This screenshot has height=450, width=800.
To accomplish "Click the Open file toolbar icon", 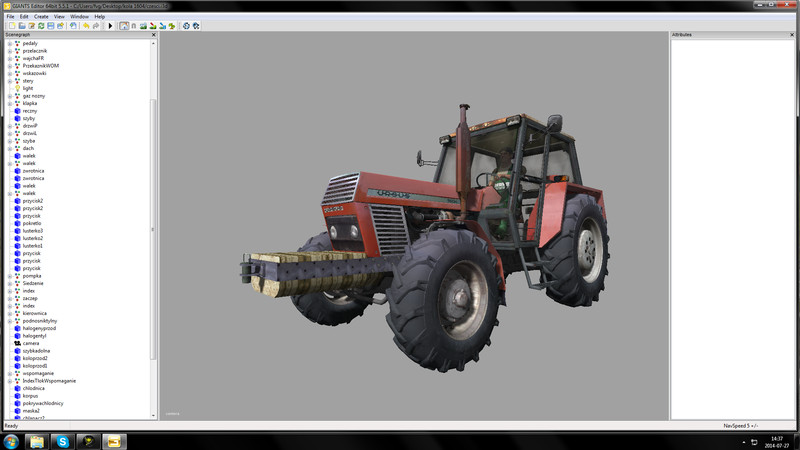I will pyautogui.click(x=20, y=26).
